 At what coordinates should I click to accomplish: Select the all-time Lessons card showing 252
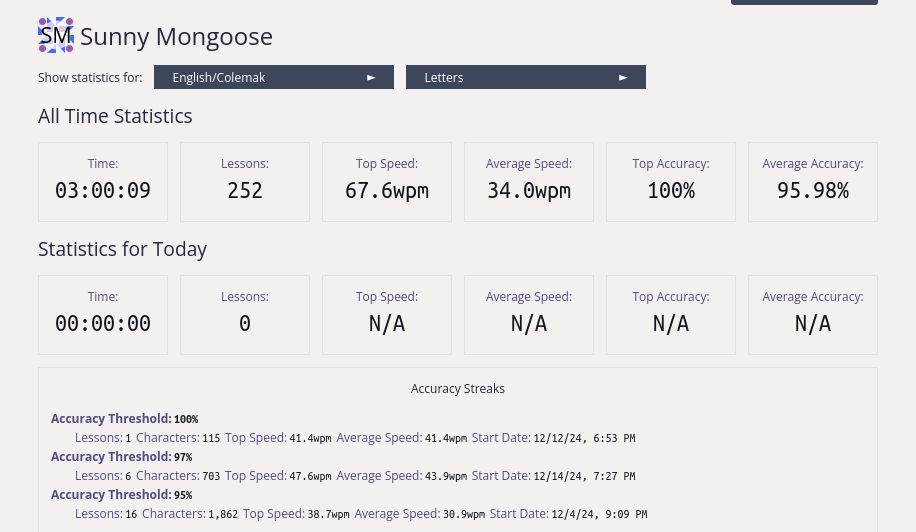tap(245, 182)
